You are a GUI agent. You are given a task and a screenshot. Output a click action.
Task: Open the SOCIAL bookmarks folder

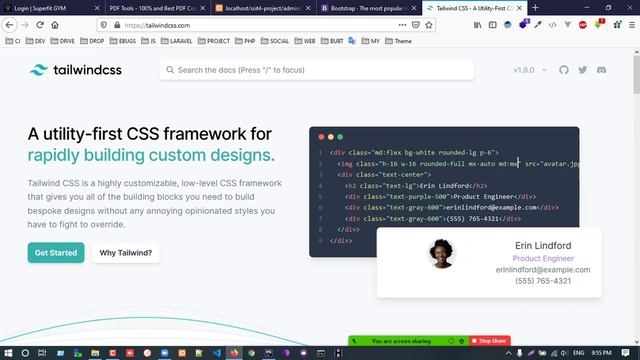click(x=275, y=41)
